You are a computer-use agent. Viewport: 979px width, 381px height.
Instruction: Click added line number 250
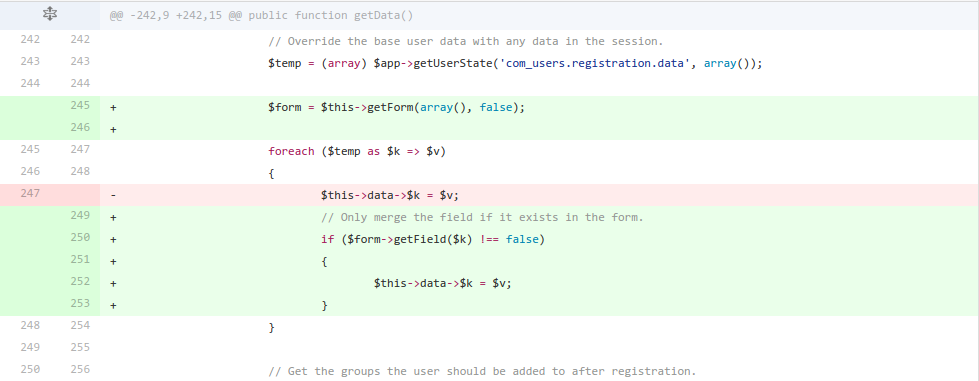pos(79,237)
